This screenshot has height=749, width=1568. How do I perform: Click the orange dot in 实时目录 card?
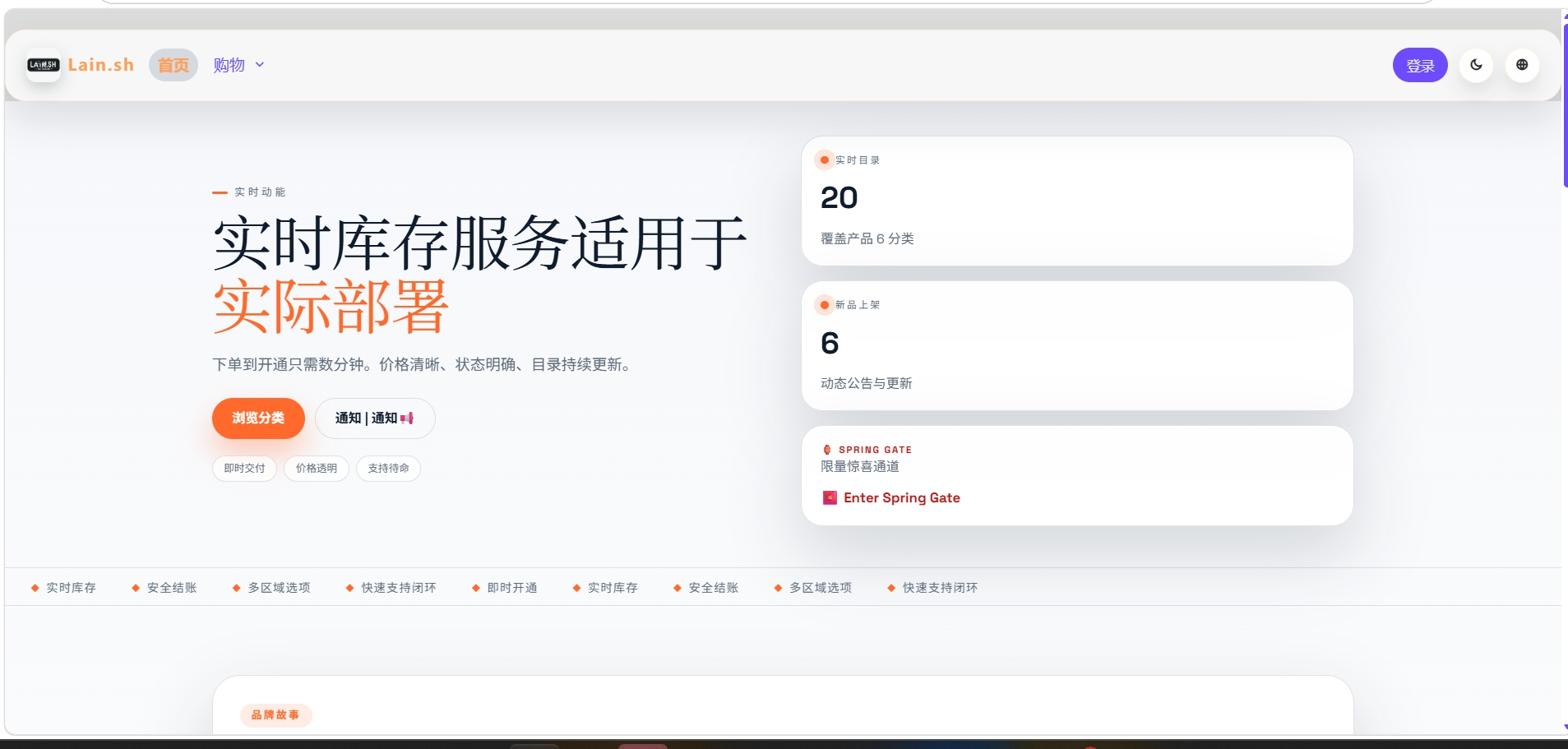824,160
